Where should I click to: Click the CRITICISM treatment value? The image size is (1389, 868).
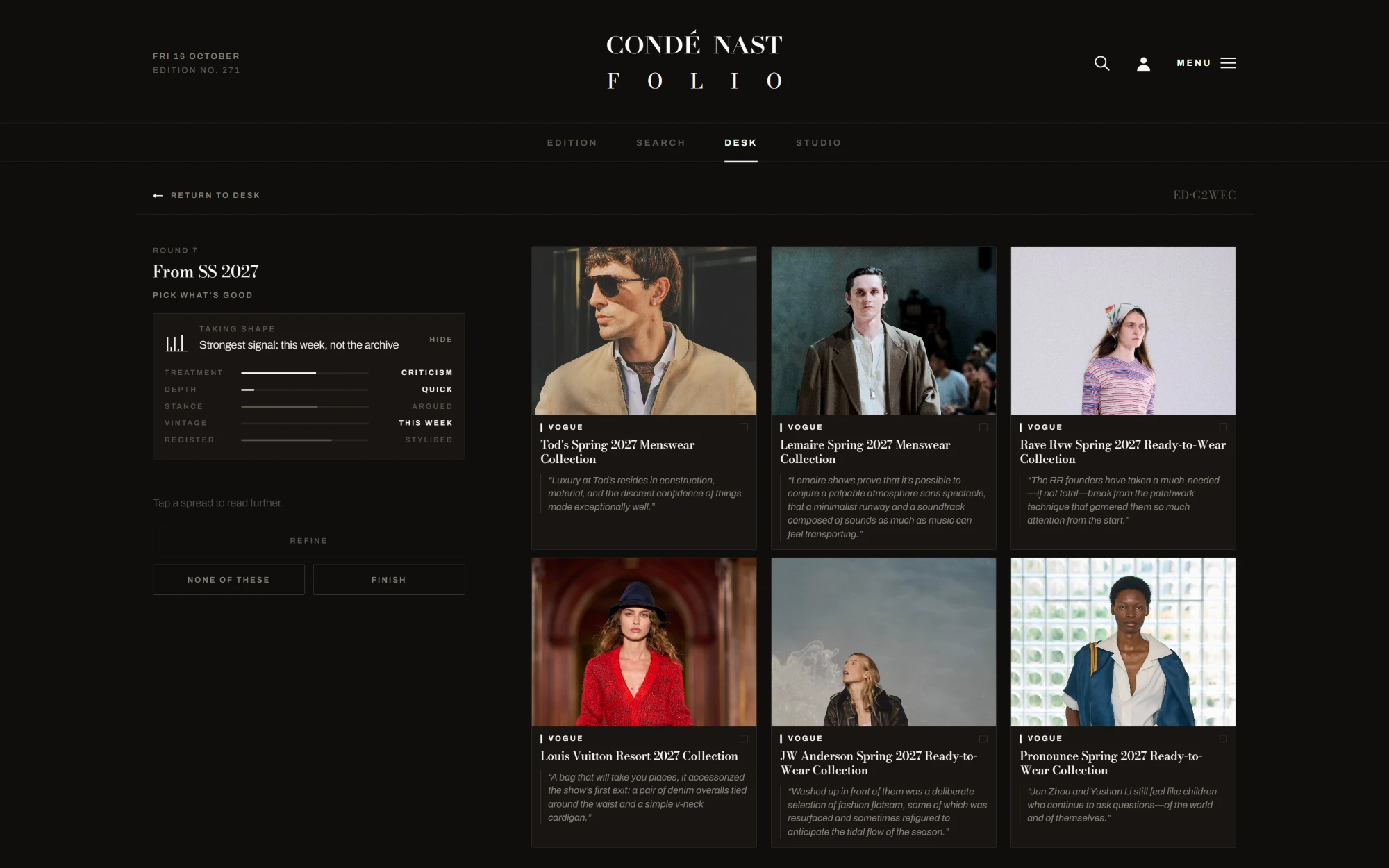[x=426, y=373]
